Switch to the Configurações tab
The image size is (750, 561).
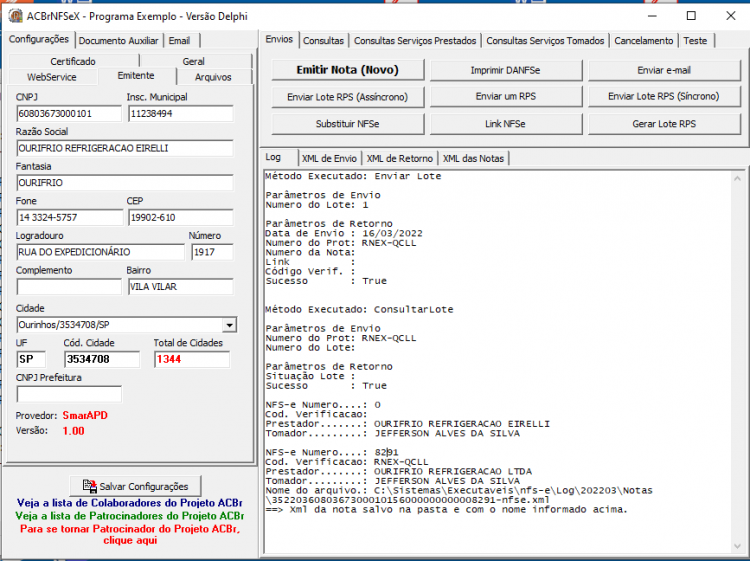[39, 39]
